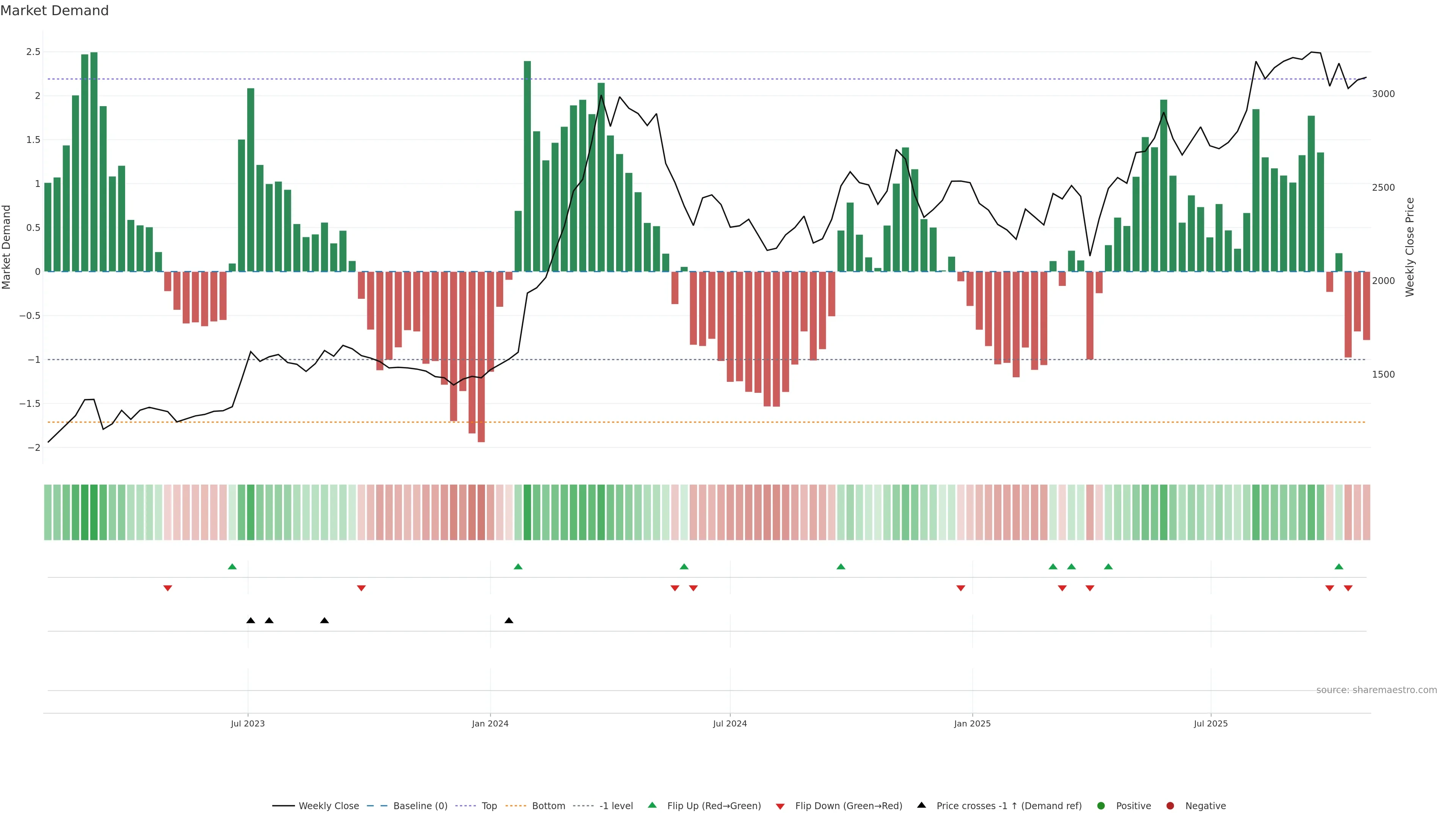Image resolution: width=1456 pixels, height=819 pixels.
Task: Click the Bottom orange legend item
Action: [x=548, y=805]
